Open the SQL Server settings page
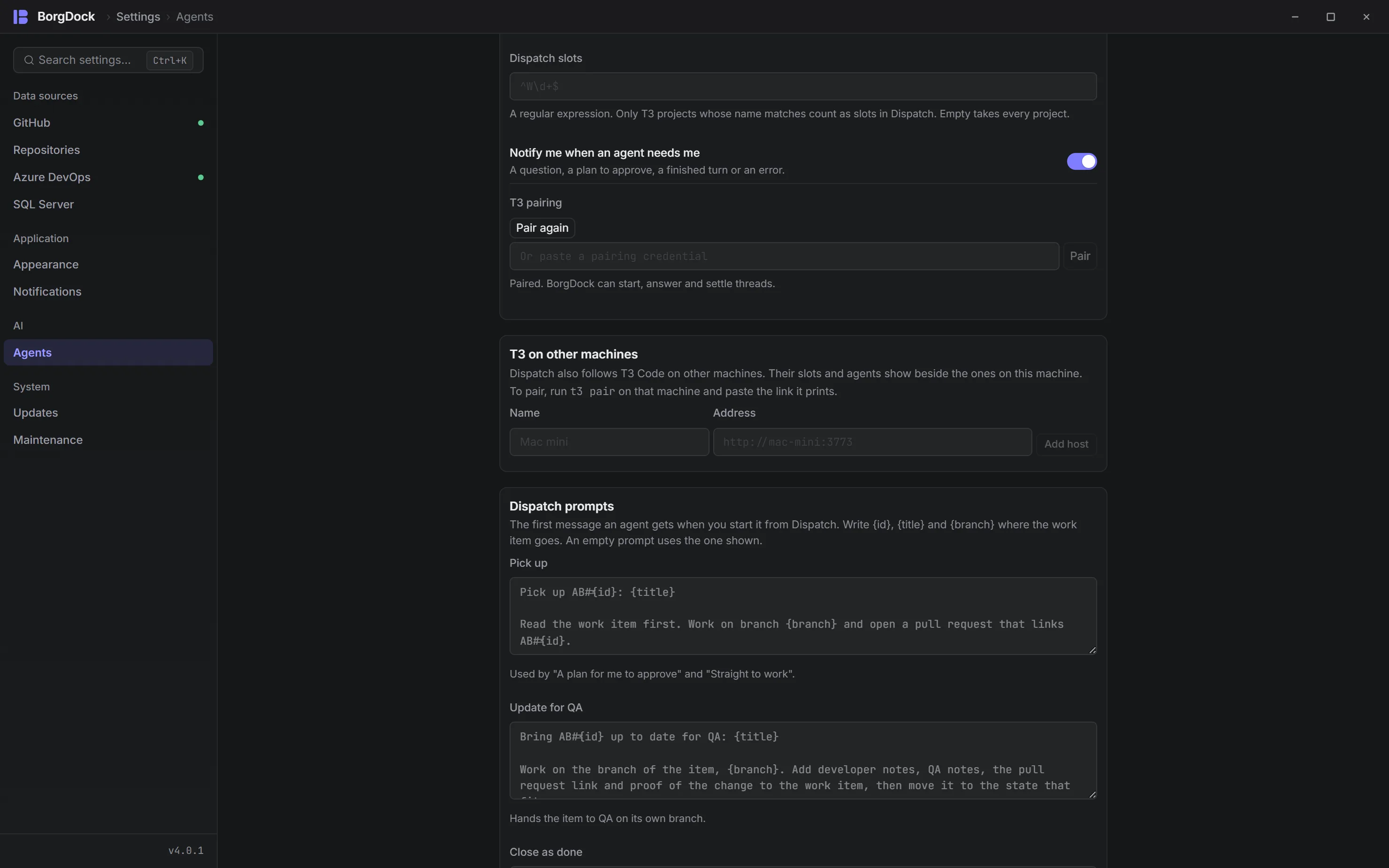This screenshot has width=1389, height=868. point(108,205)
